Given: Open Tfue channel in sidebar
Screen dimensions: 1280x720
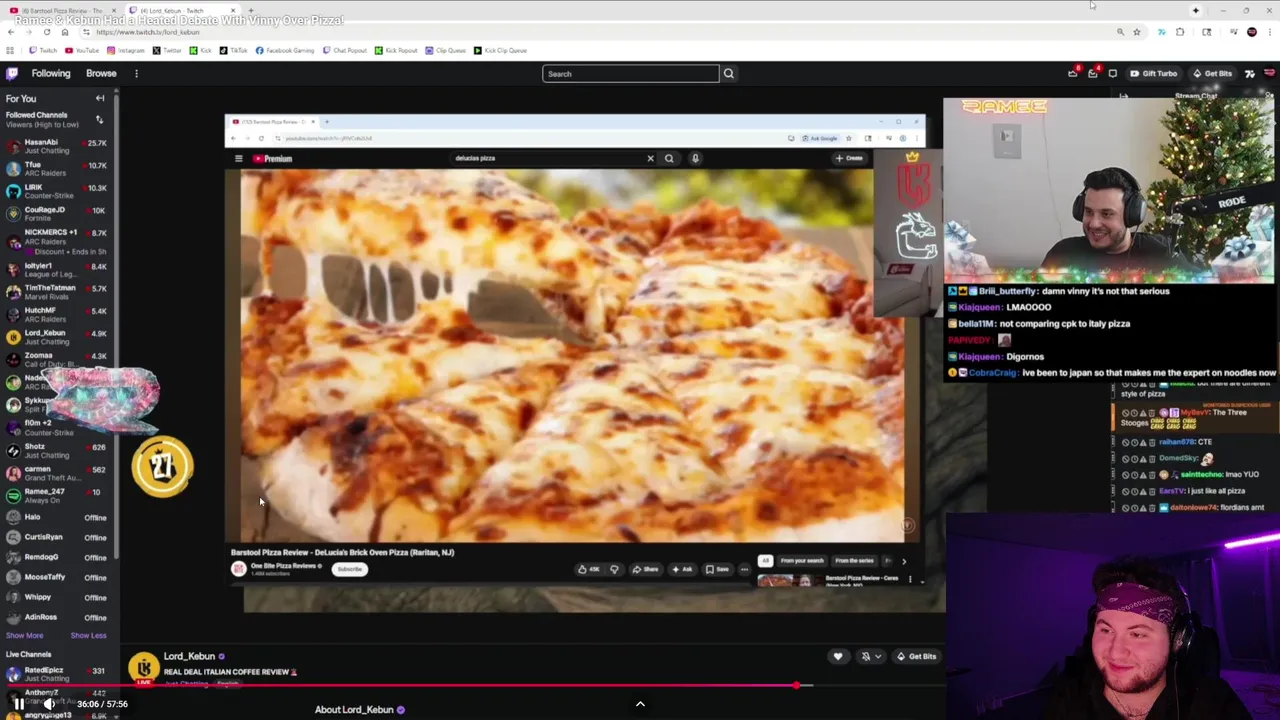Looking at the screenshot, I should [57, 168].
